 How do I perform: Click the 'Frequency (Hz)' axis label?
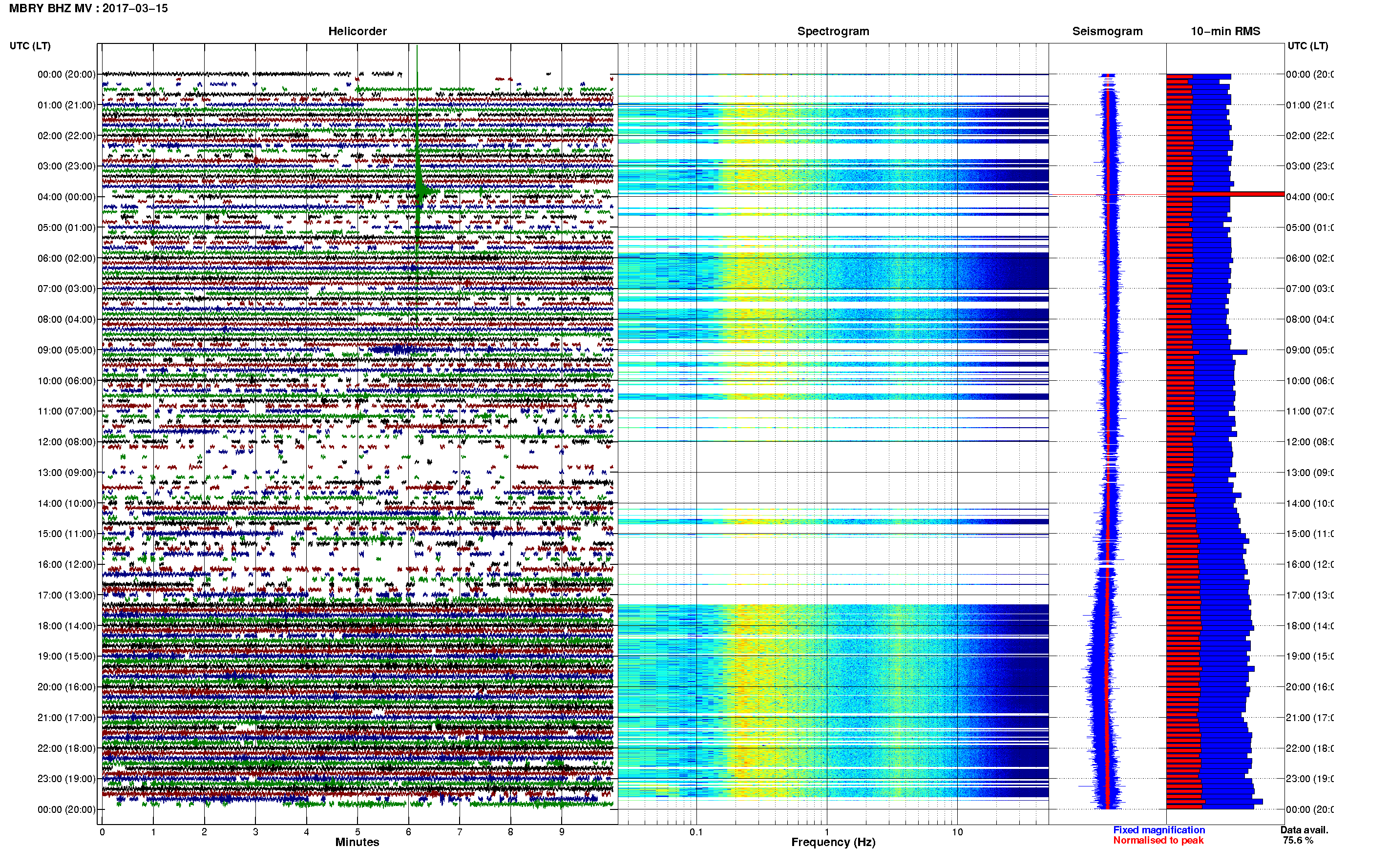point(833,842)
